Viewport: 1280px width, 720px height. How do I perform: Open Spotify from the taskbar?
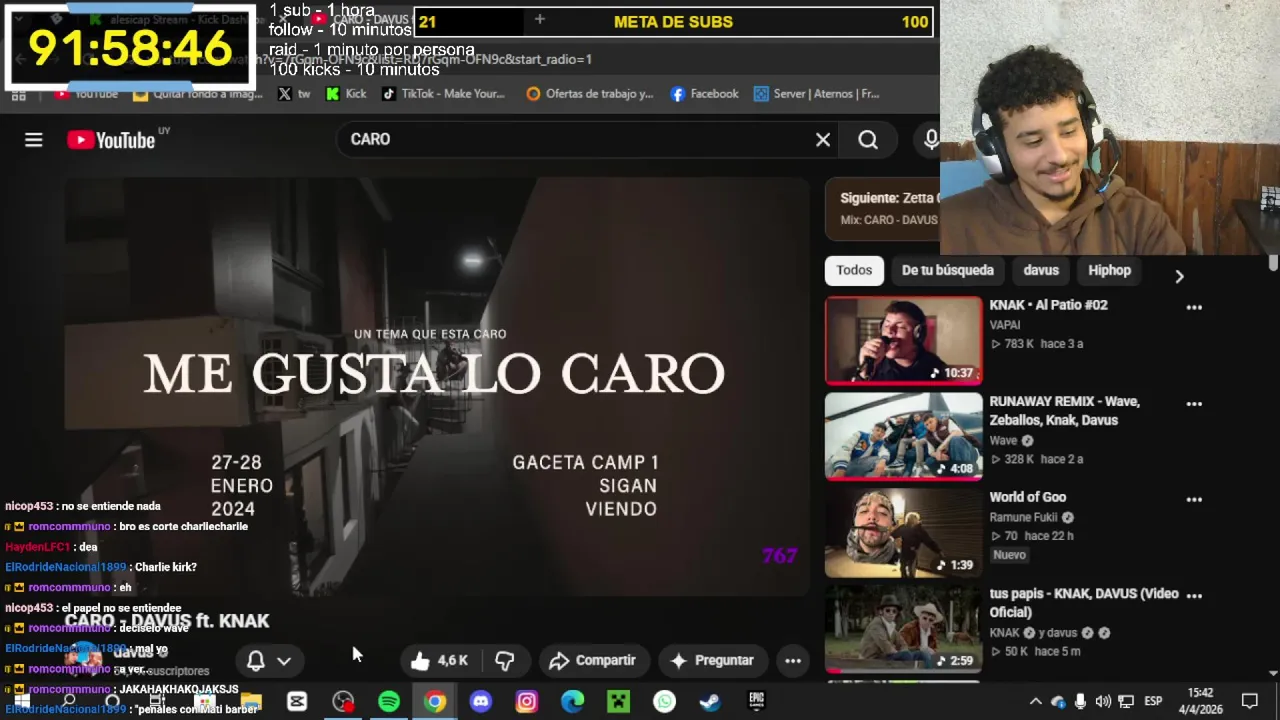389,702
